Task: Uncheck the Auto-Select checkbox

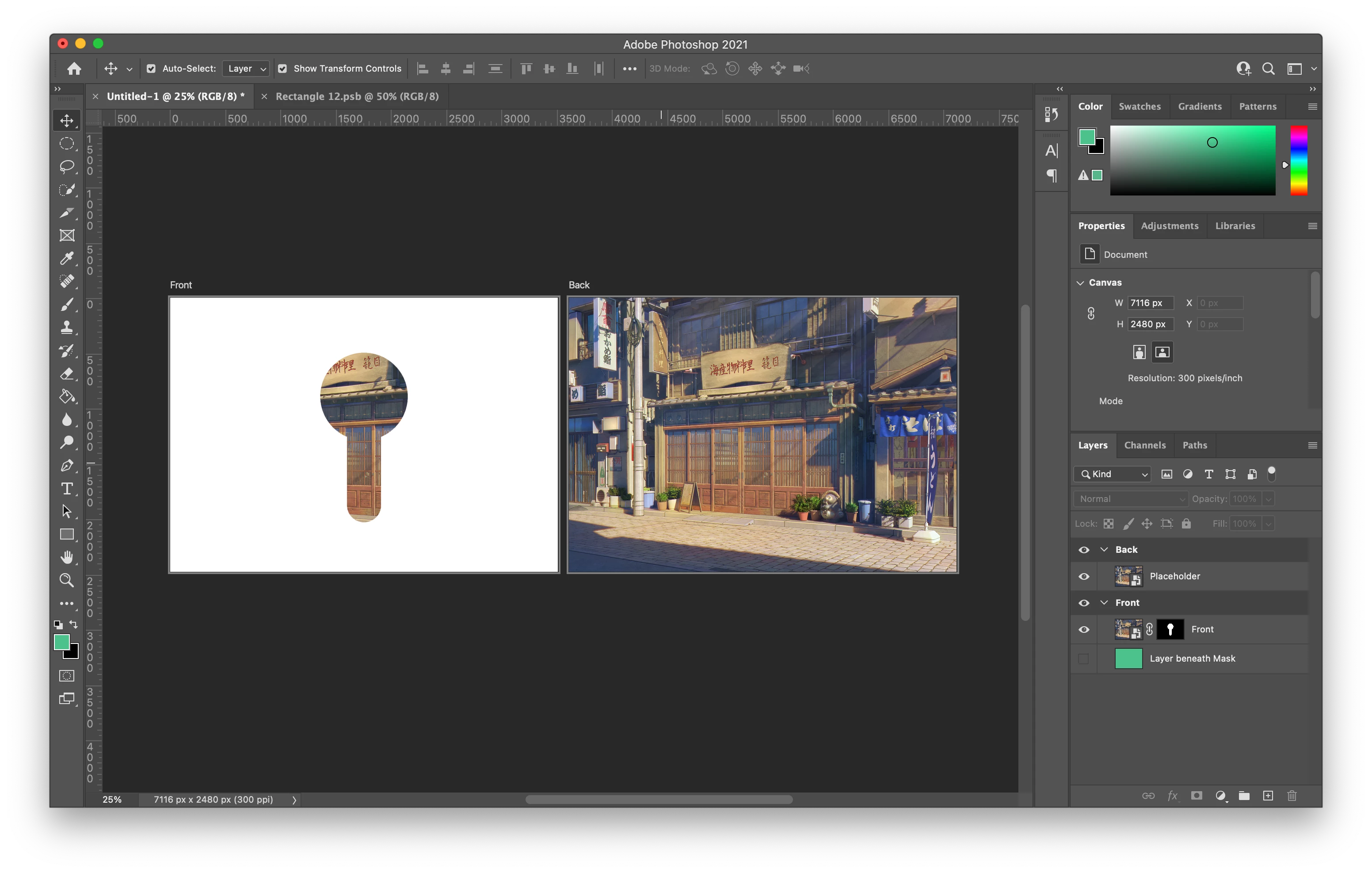Action: point(151,69)
